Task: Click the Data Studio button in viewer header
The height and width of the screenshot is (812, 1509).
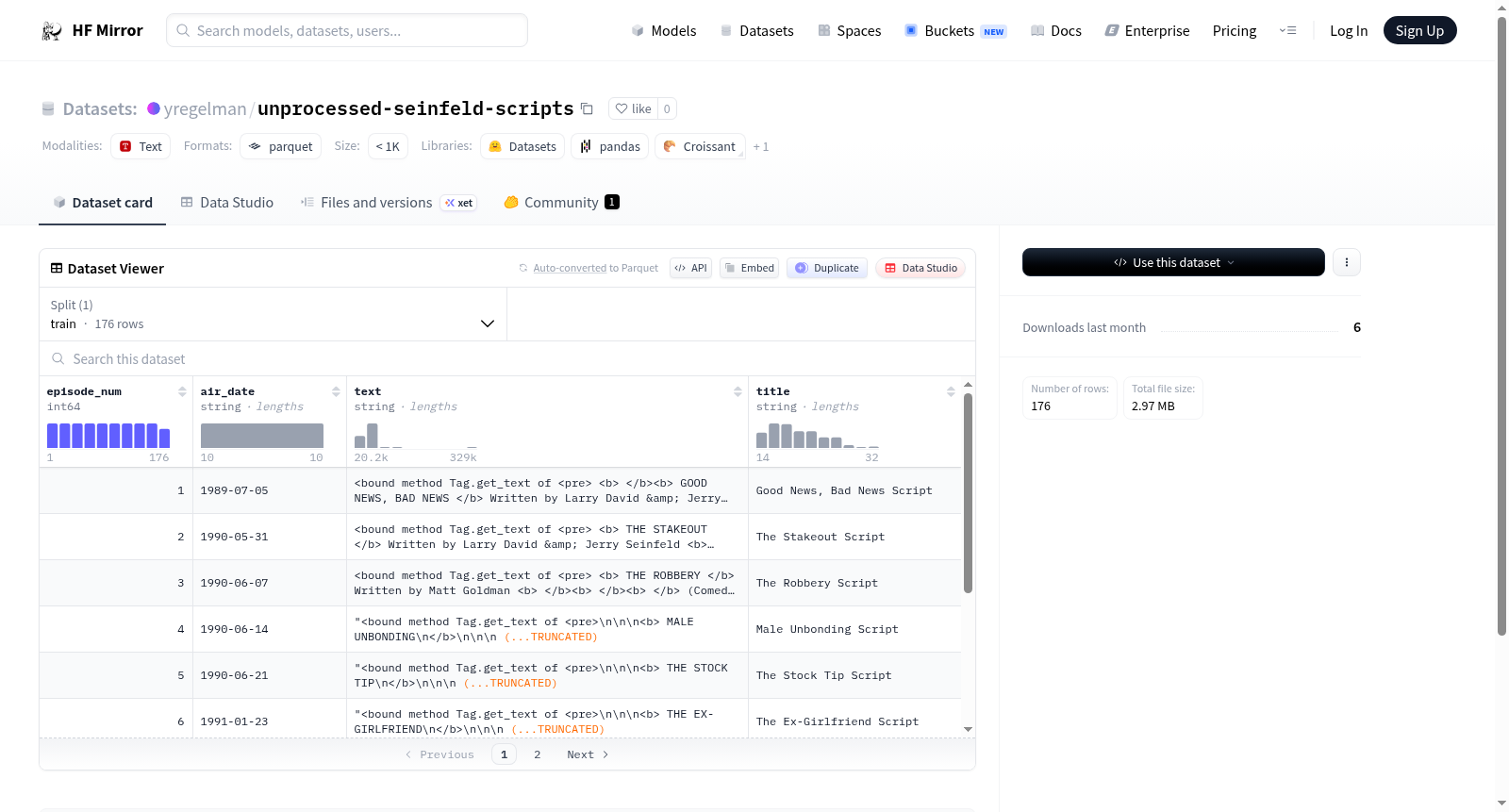Action: (920, 268)
